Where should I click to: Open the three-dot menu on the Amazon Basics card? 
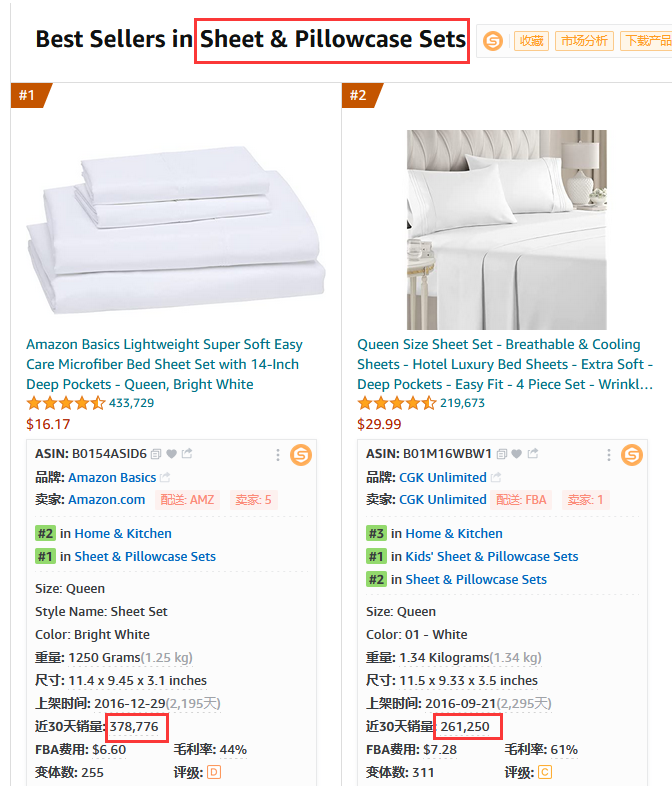278,455
